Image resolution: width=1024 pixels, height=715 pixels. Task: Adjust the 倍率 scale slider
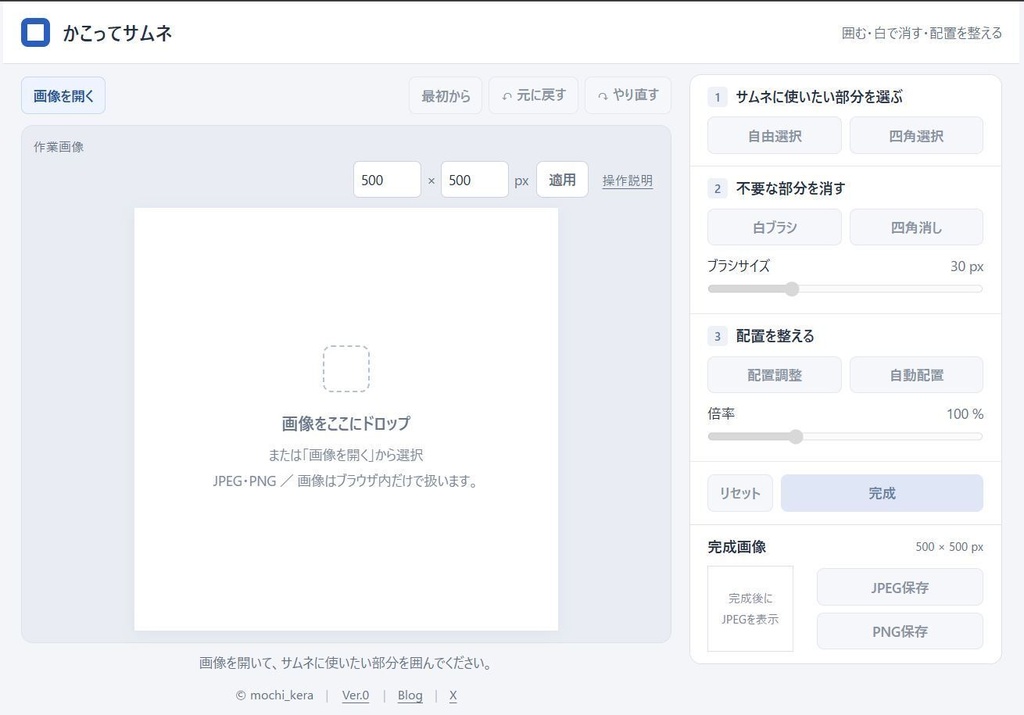[x=845, y=436]
